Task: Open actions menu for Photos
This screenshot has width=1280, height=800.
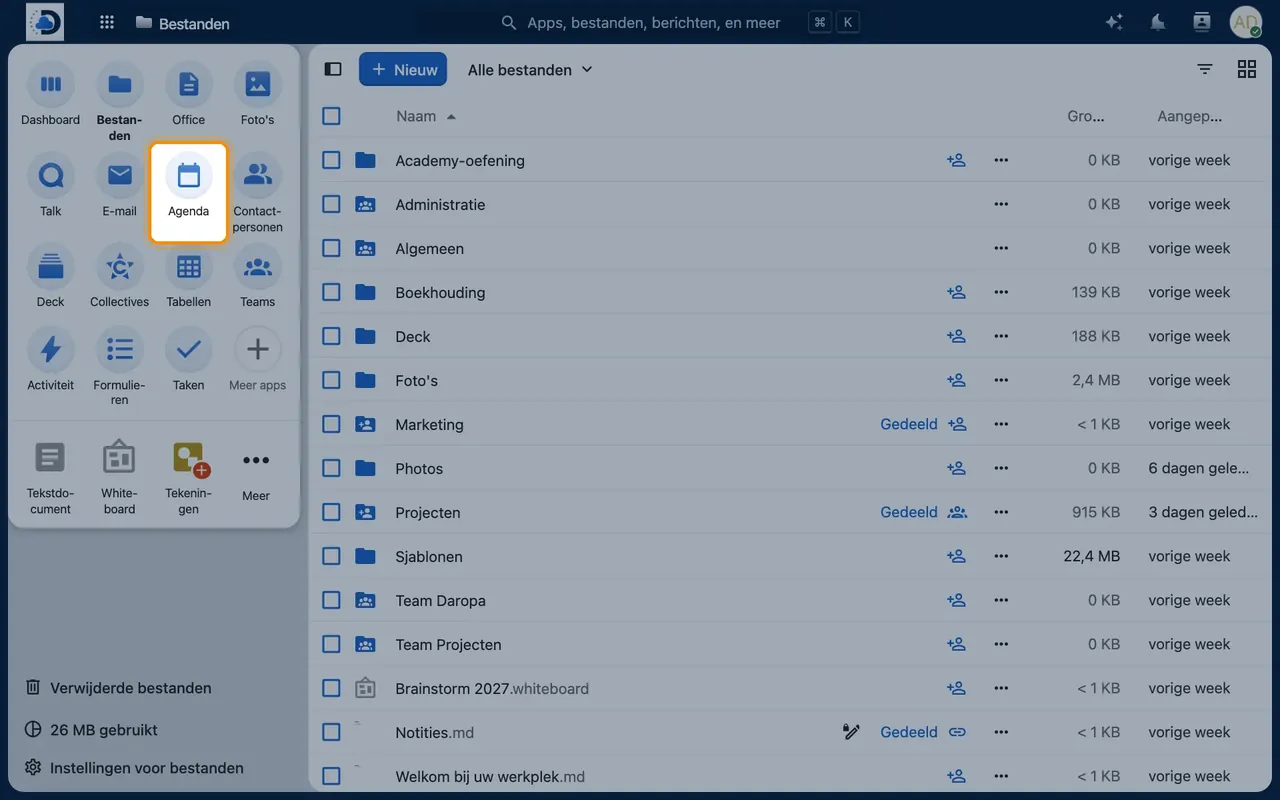Action: click(1001, 468)
